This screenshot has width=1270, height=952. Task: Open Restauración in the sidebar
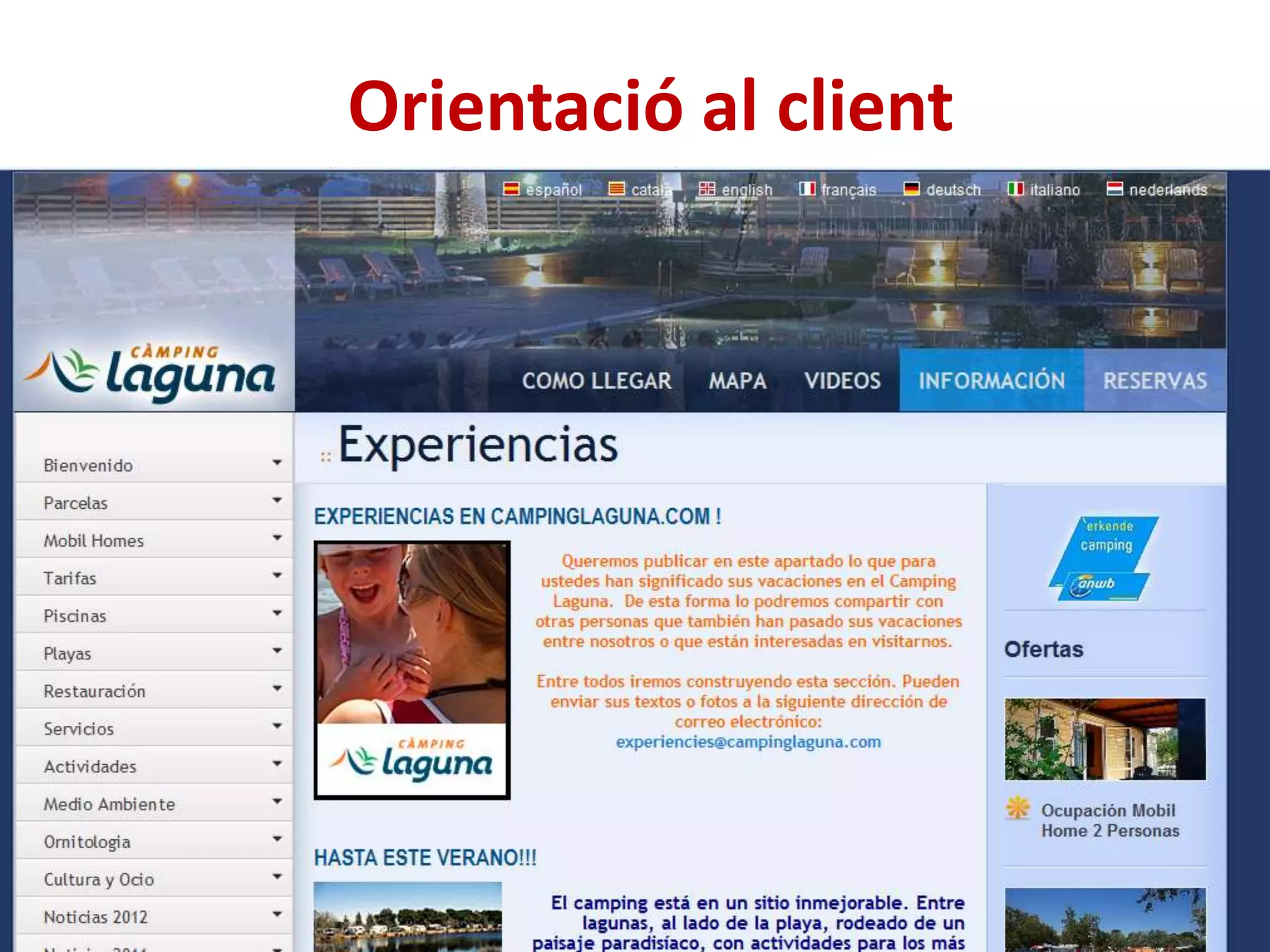(x=95, y=691)
